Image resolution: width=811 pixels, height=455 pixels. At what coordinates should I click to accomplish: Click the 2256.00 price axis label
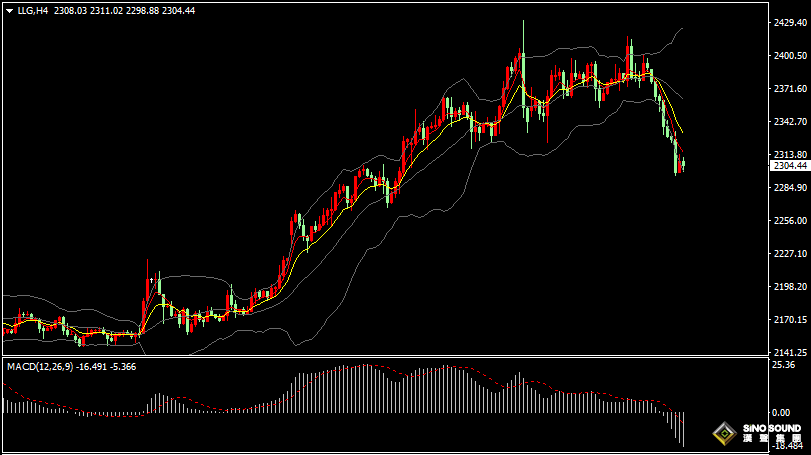click(x=789, y=221)
